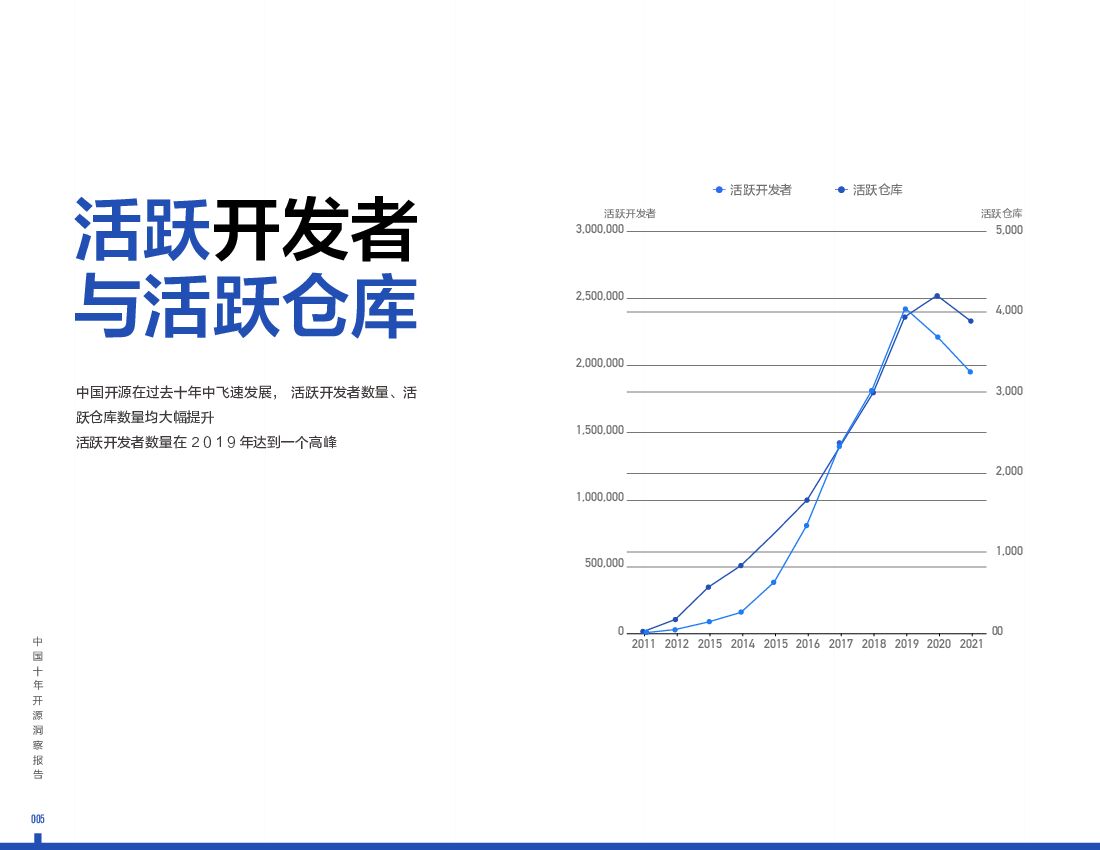Click the 500,000 left axis label
This screenshot has height=850, width=1100.
pos(604,563)
